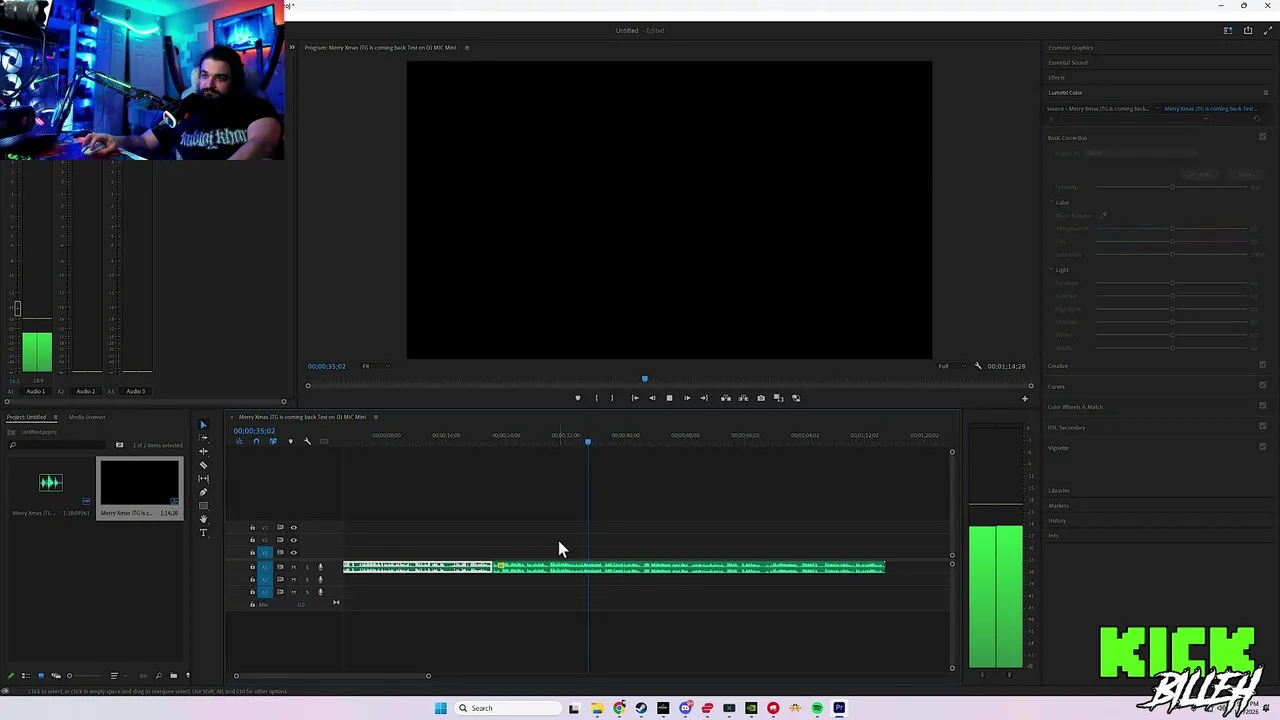Open the Full playback resolution dropdown
The width and height of the screenshot is (1280, 720).
point(951,366)
